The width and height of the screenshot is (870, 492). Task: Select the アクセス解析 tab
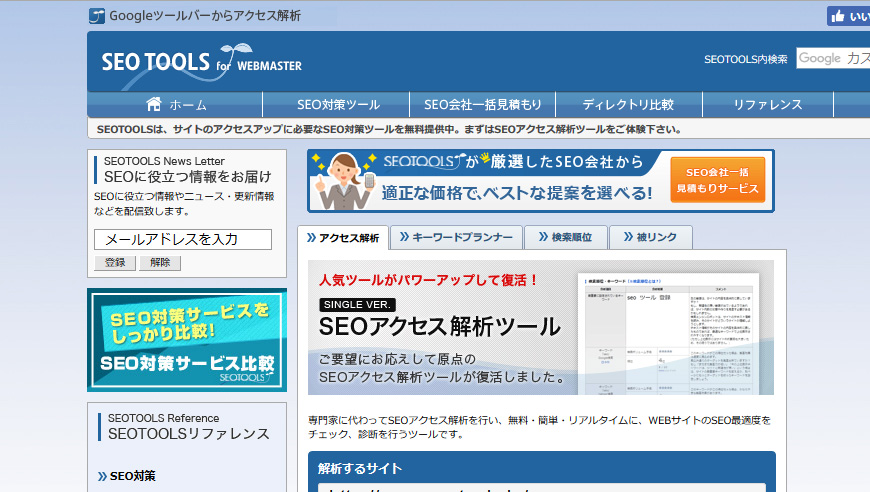pos(342,238)
